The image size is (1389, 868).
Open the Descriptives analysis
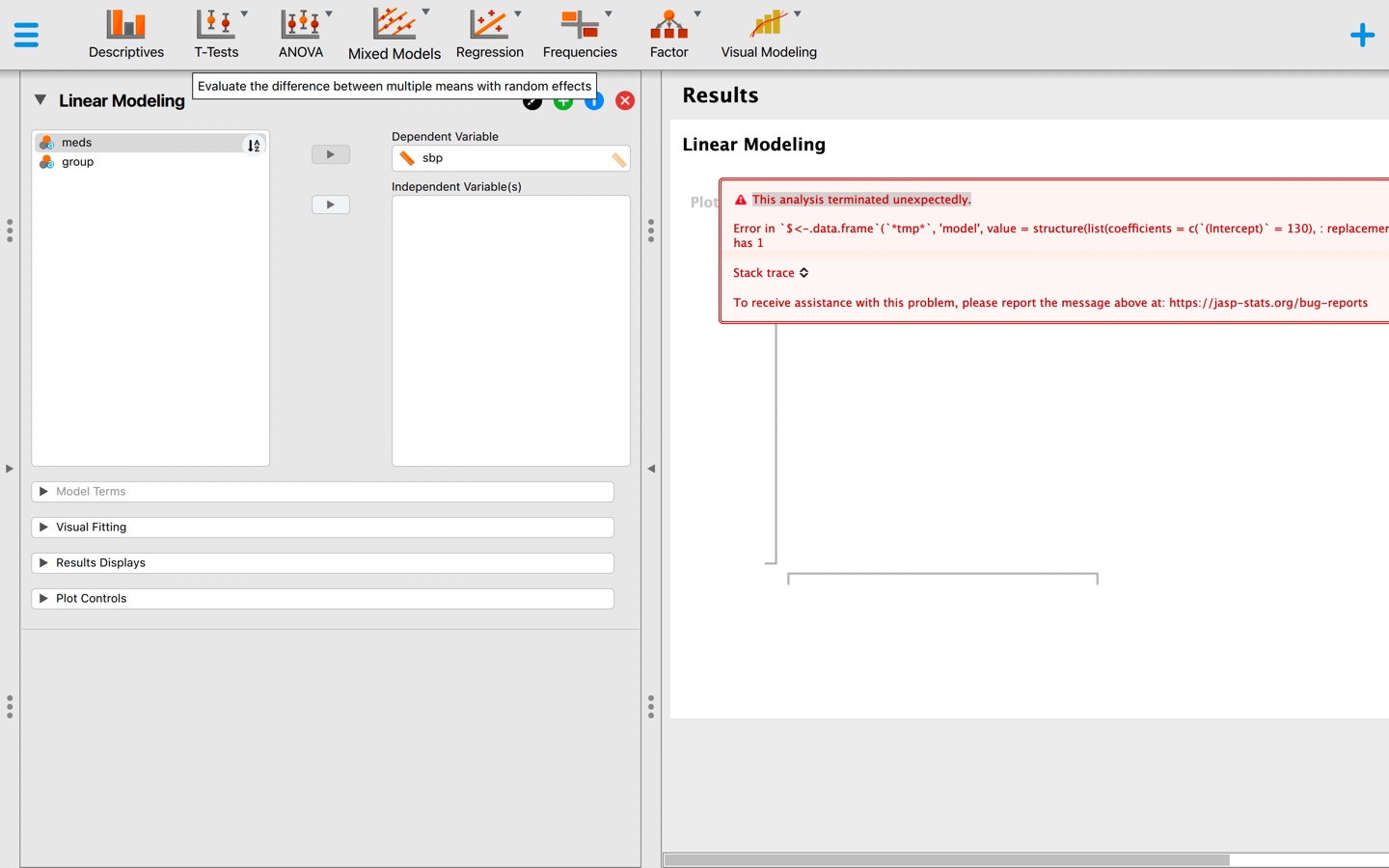(x=125, y=34)
